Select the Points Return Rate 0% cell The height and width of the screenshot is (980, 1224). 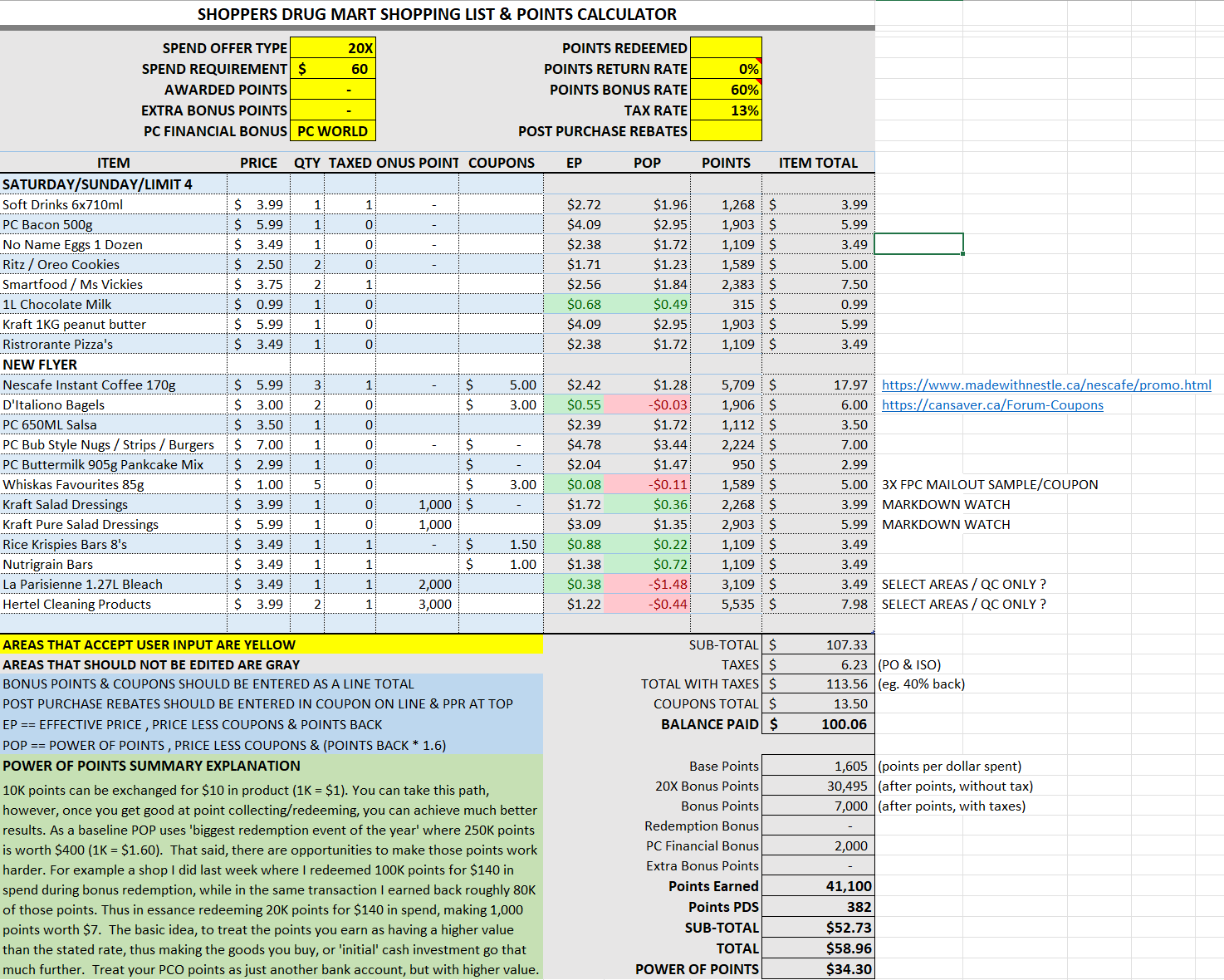[725, 69]
